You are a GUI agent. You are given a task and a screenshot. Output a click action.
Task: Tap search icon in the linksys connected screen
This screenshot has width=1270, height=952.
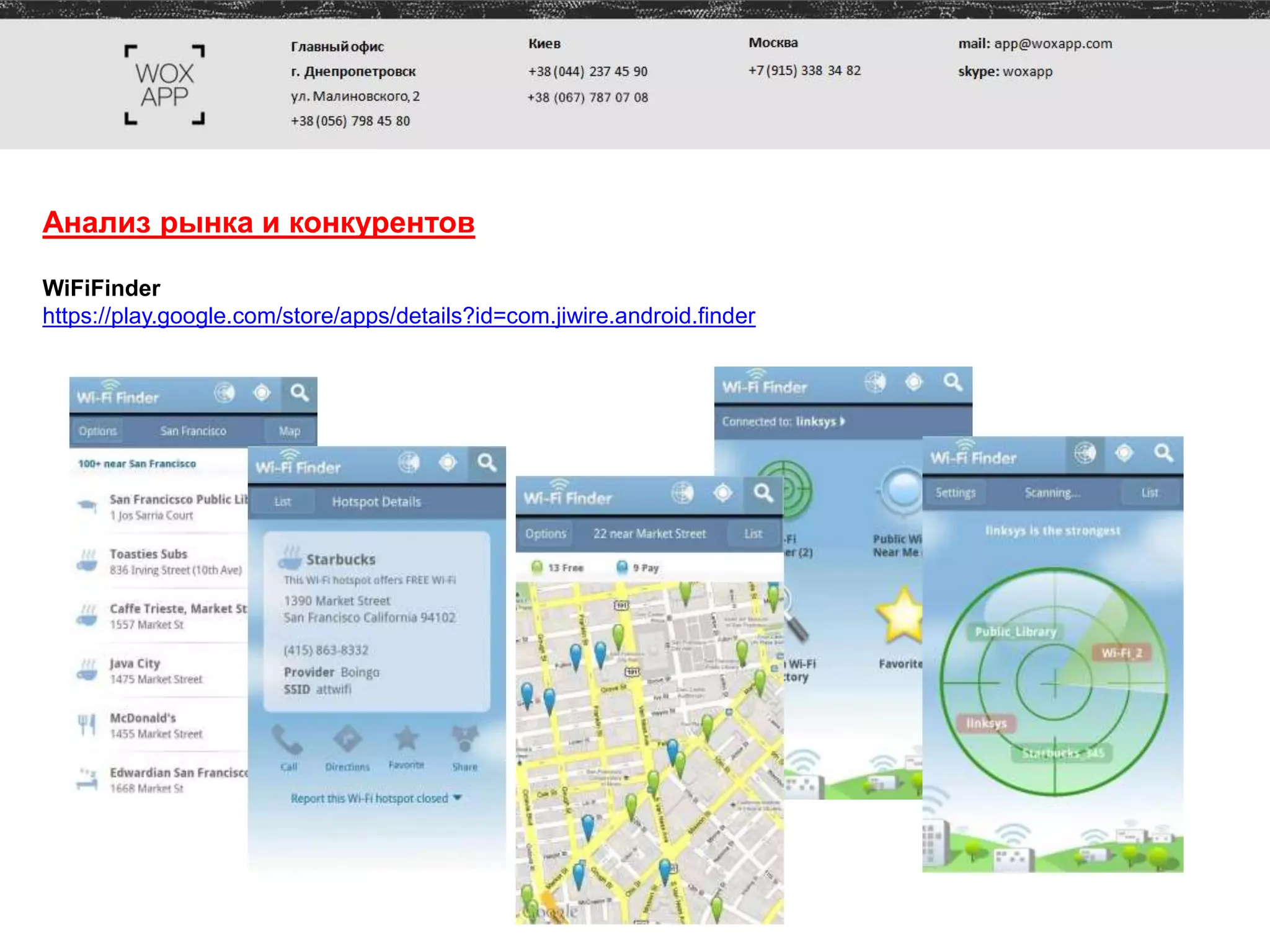coord(953,382)
